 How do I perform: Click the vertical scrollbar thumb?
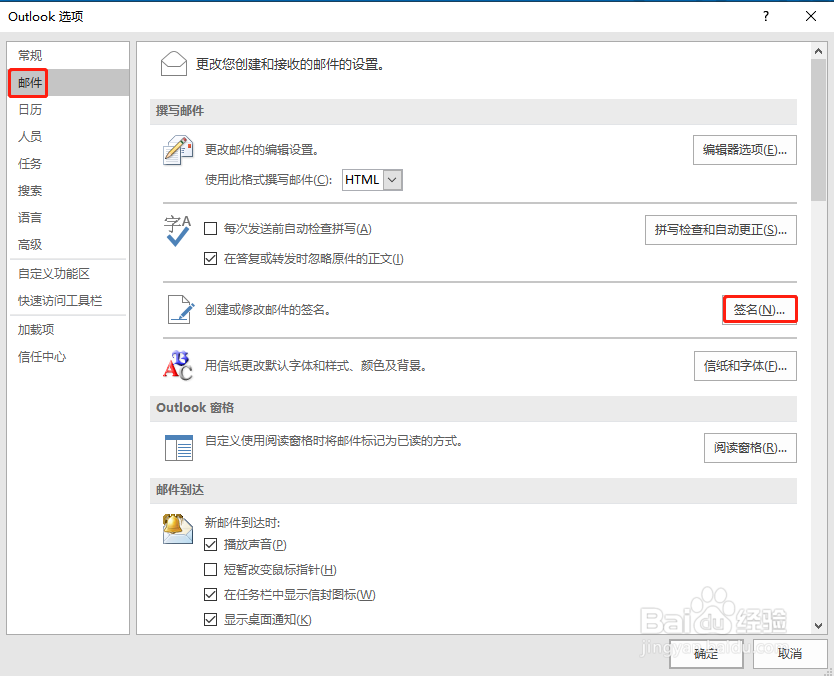pyautogui.click(x=818, y=130)
